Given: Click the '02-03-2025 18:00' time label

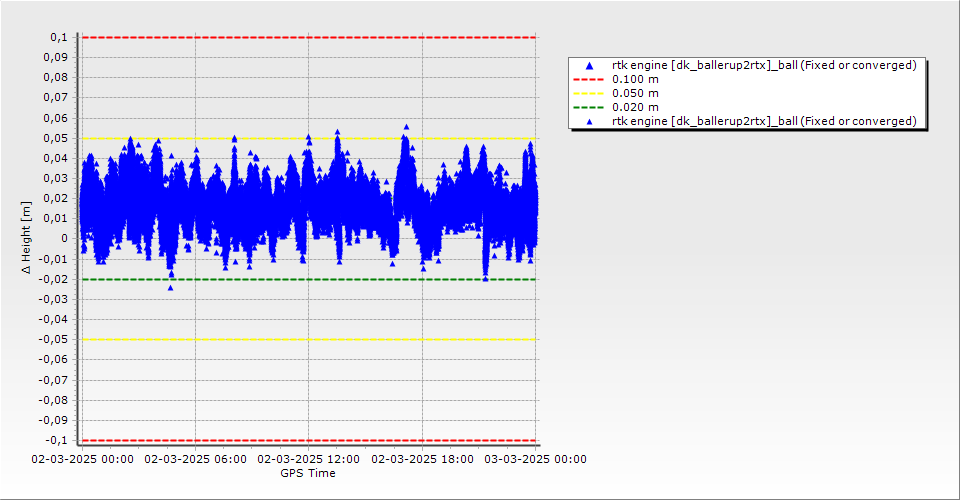Looking at the screenshot, I should tap(422, 459).
